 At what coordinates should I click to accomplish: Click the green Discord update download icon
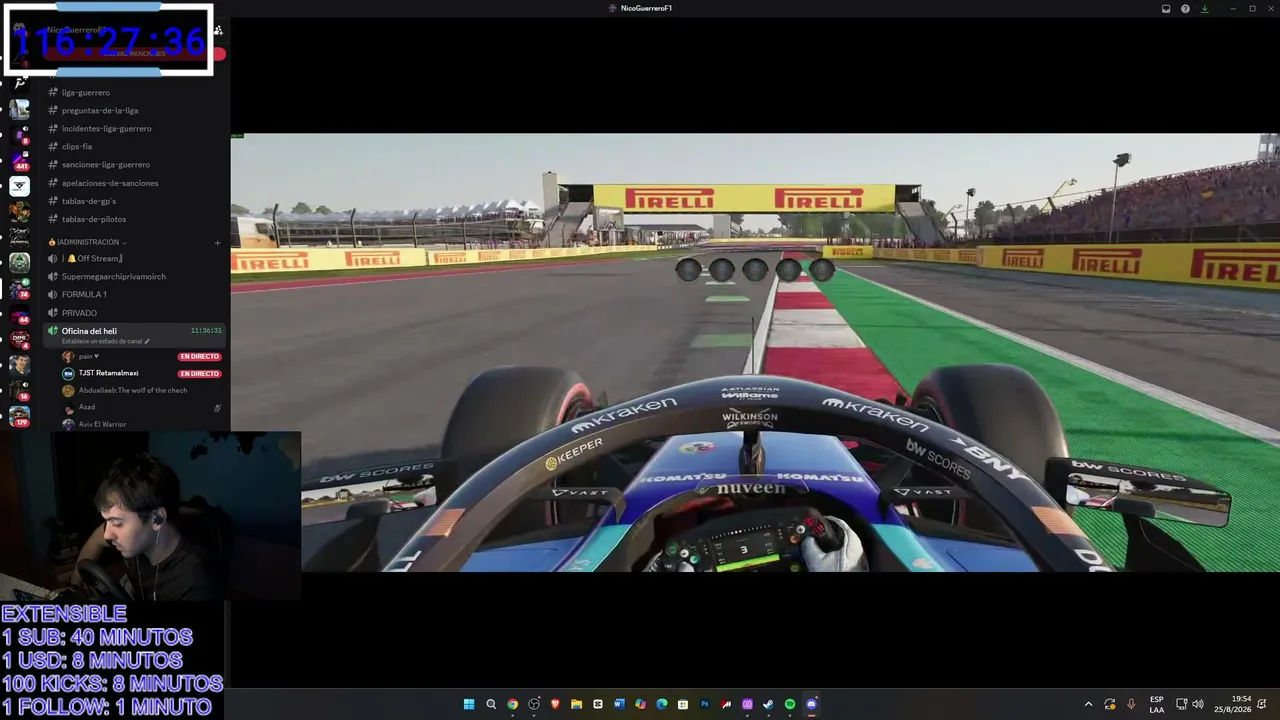1204,9
